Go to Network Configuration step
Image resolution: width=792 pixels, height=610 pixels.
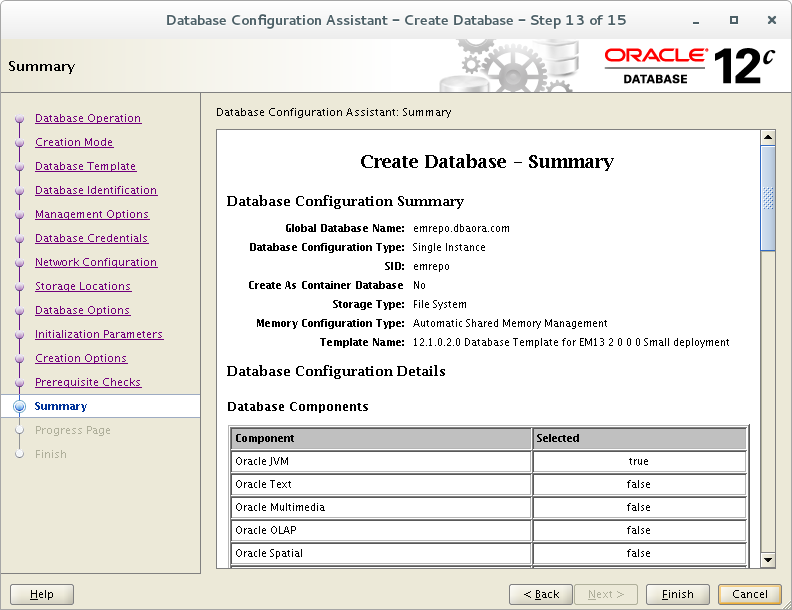coord(96,262)
